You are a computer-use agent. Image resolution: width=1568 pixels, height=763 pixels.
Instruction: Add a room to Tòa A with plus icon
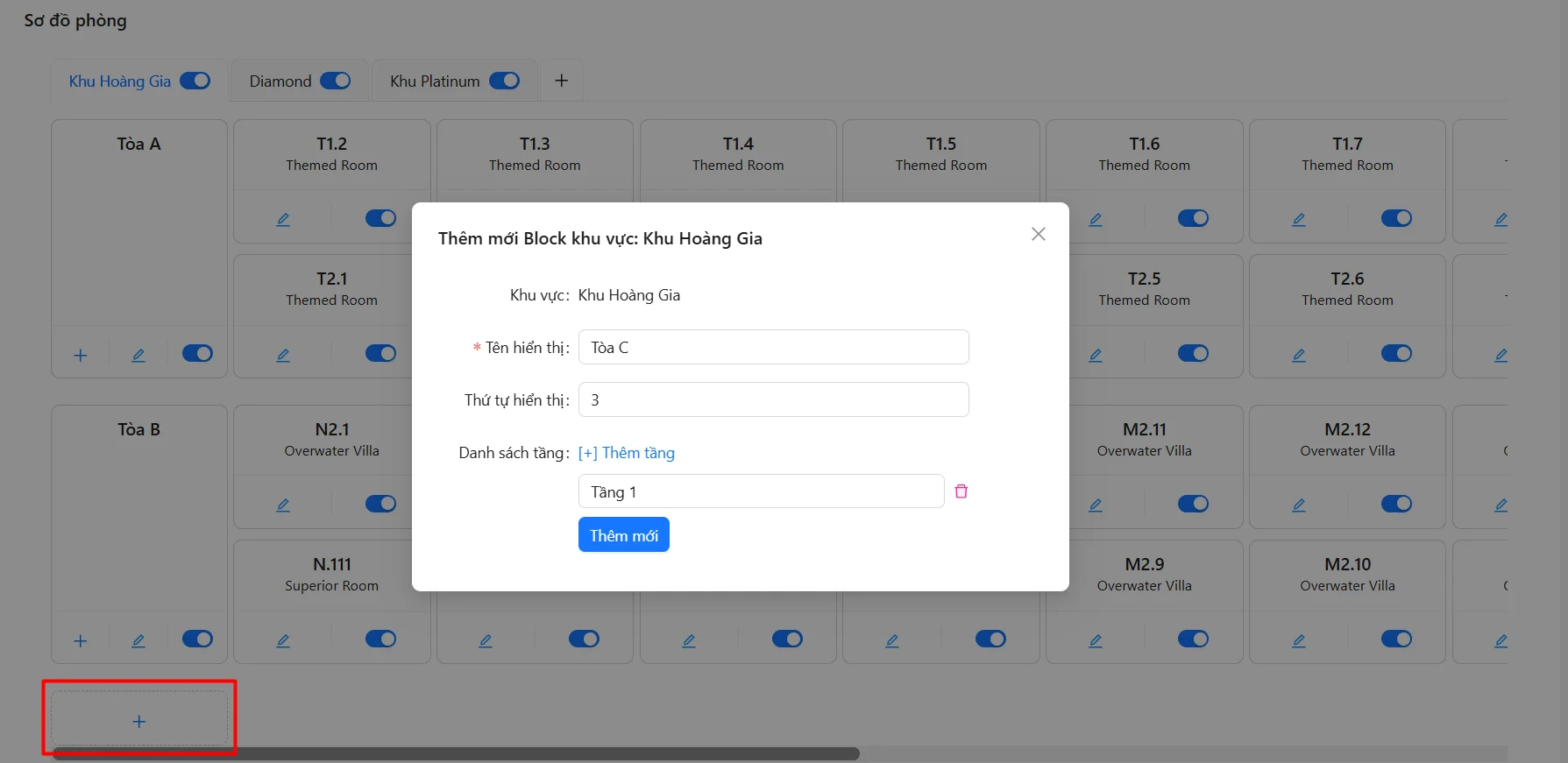click(81, 355)
